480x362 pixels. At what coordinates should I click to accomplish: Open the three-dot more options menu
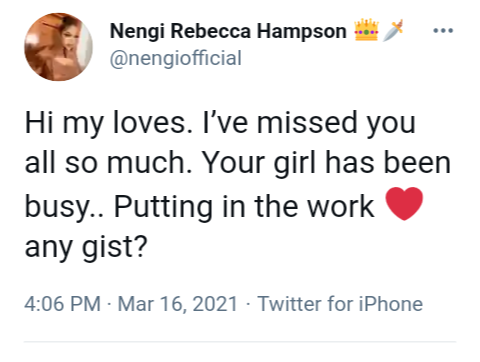tap(443, 31)
